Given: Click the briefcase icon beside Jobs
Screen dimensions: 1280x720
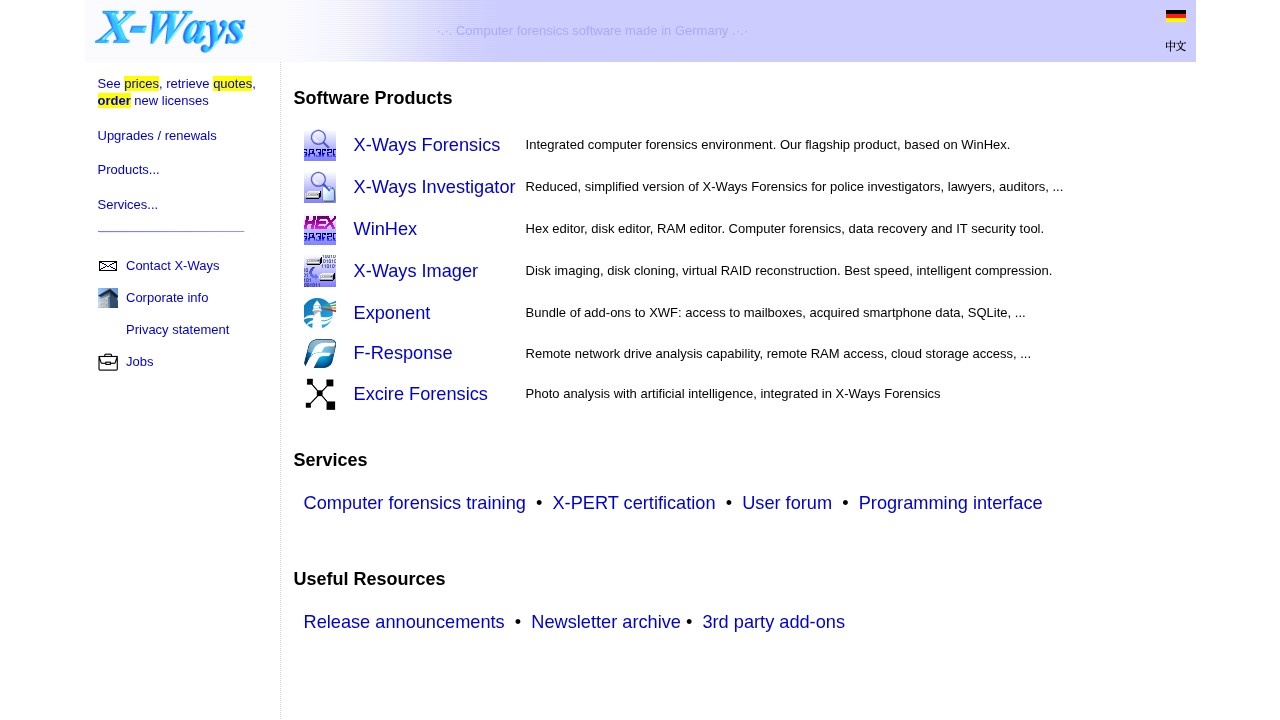Looking at the screenshot, I should coord(108,362).
